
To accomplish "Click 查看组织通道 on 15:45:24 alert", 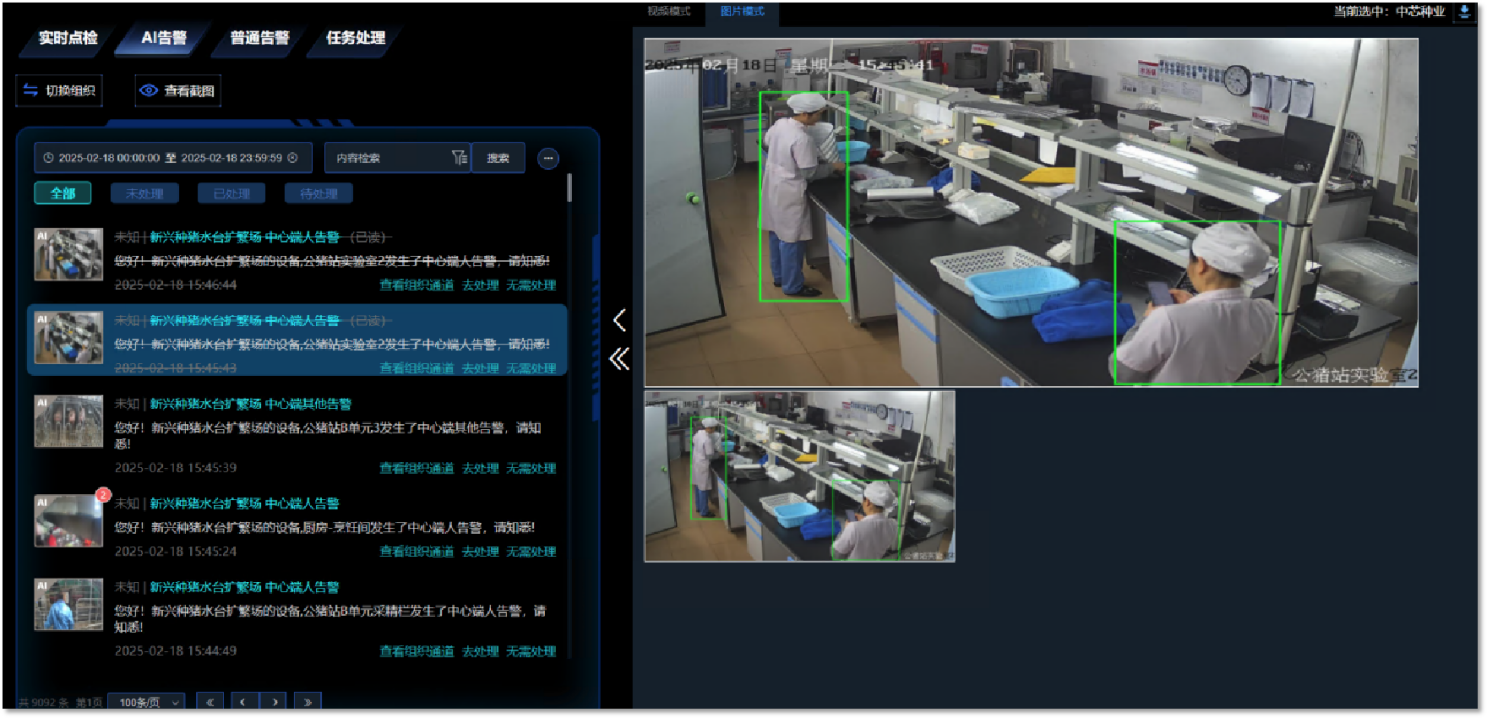I will pos(417,551).
